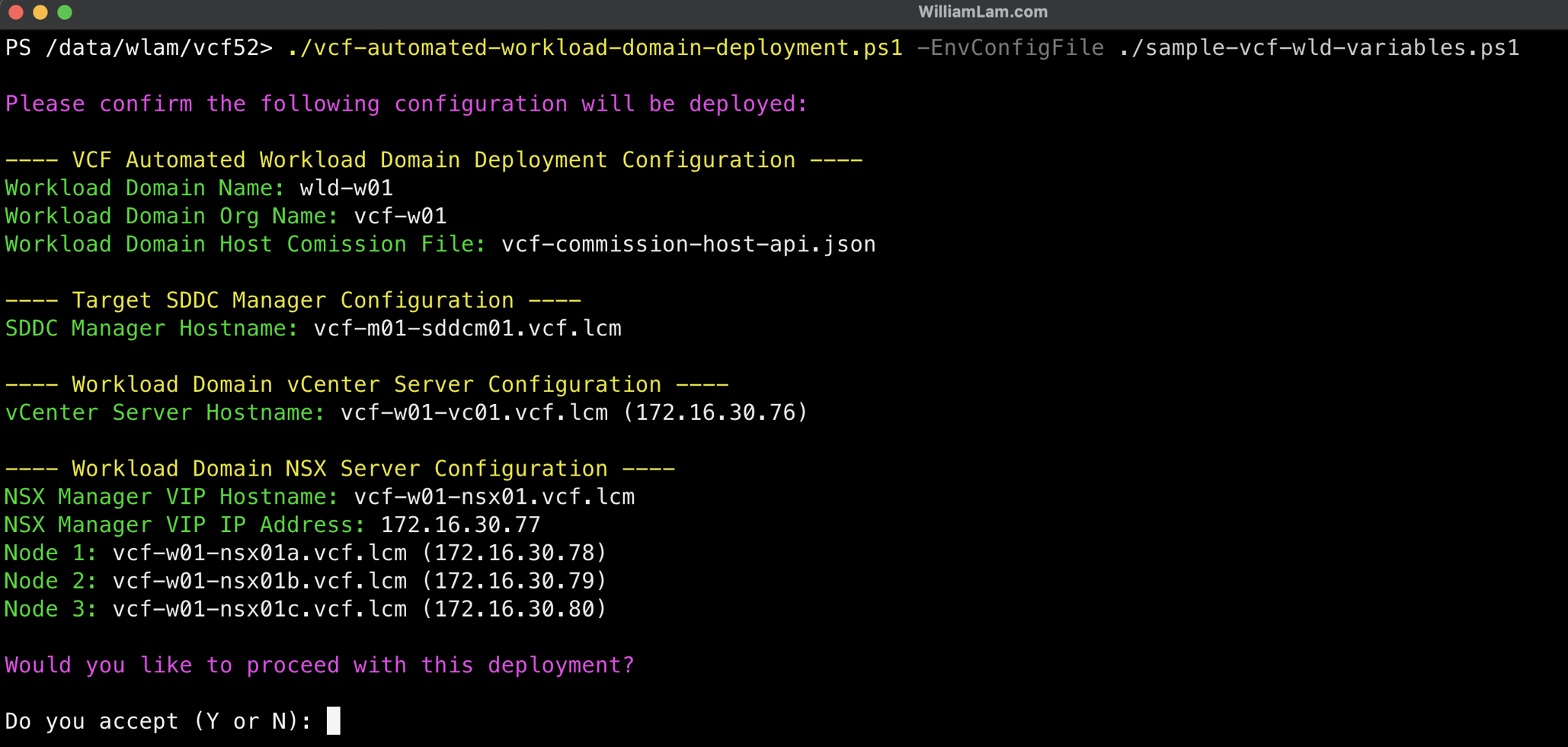Click 'Would you like to proceed' question
Image resolution: width=1568 pixels, height=747 pixels.
point(319,665)
